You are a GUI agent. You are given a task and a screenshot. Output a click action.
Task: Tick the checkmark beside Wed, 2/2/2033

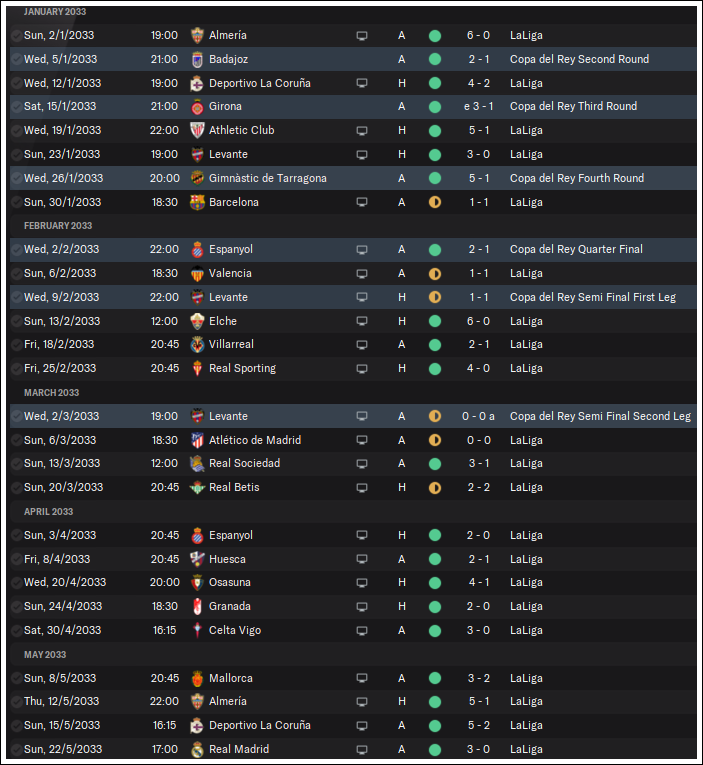[17, 249]
